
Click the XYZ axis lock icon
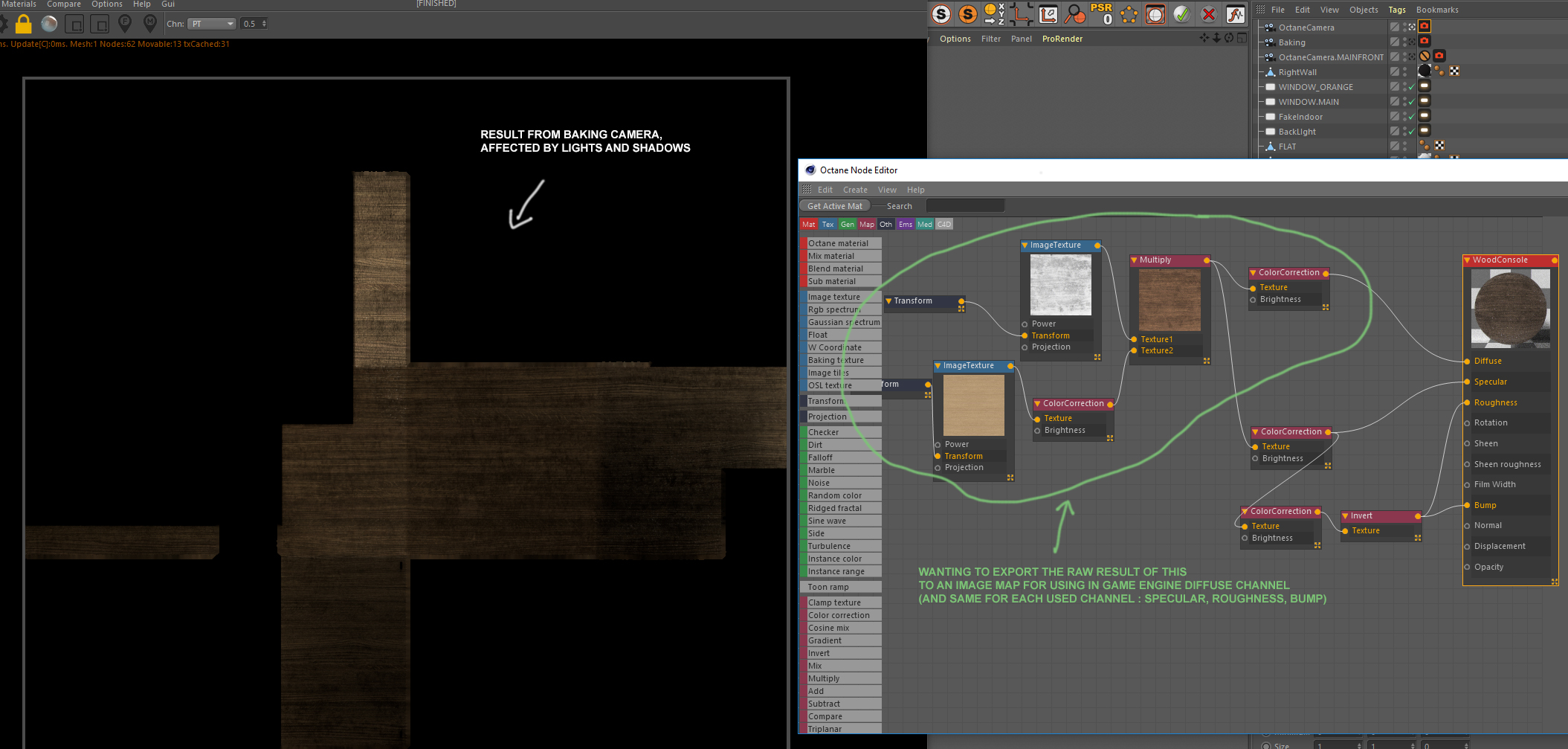(994, 14)
